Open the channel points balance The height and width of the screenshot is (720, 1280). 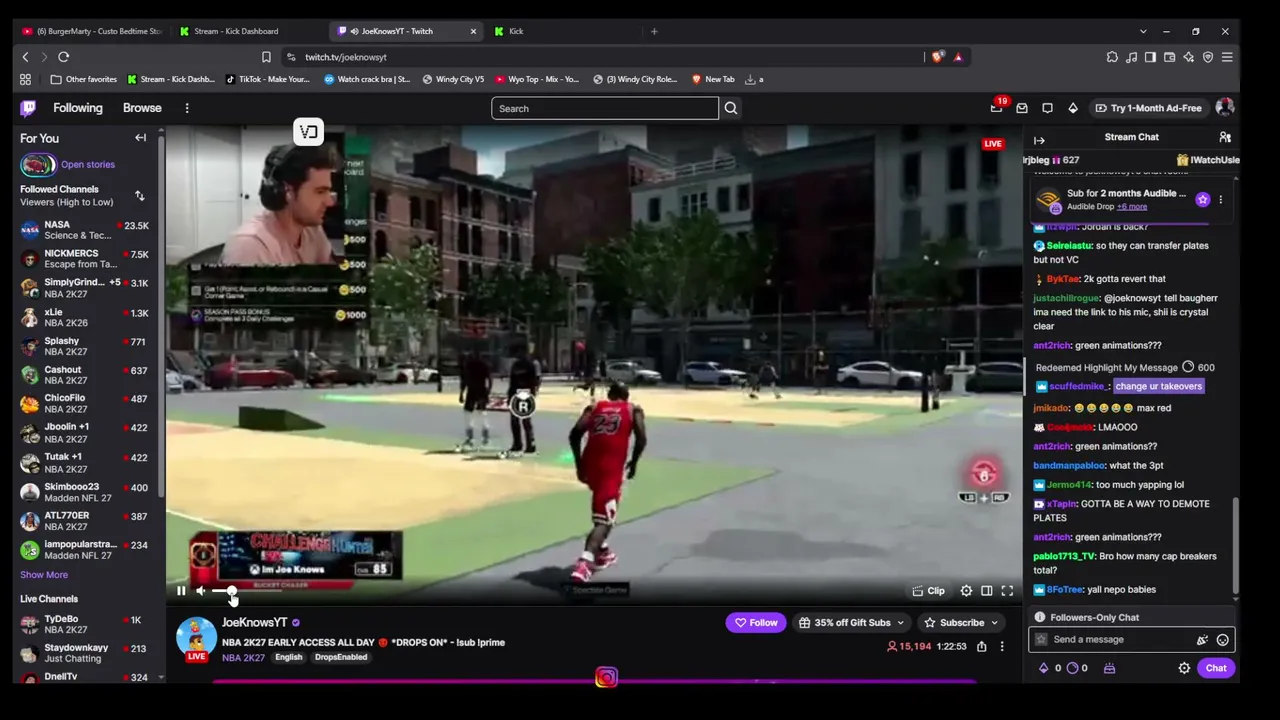pyautogui.click(x=1072, y=668)
